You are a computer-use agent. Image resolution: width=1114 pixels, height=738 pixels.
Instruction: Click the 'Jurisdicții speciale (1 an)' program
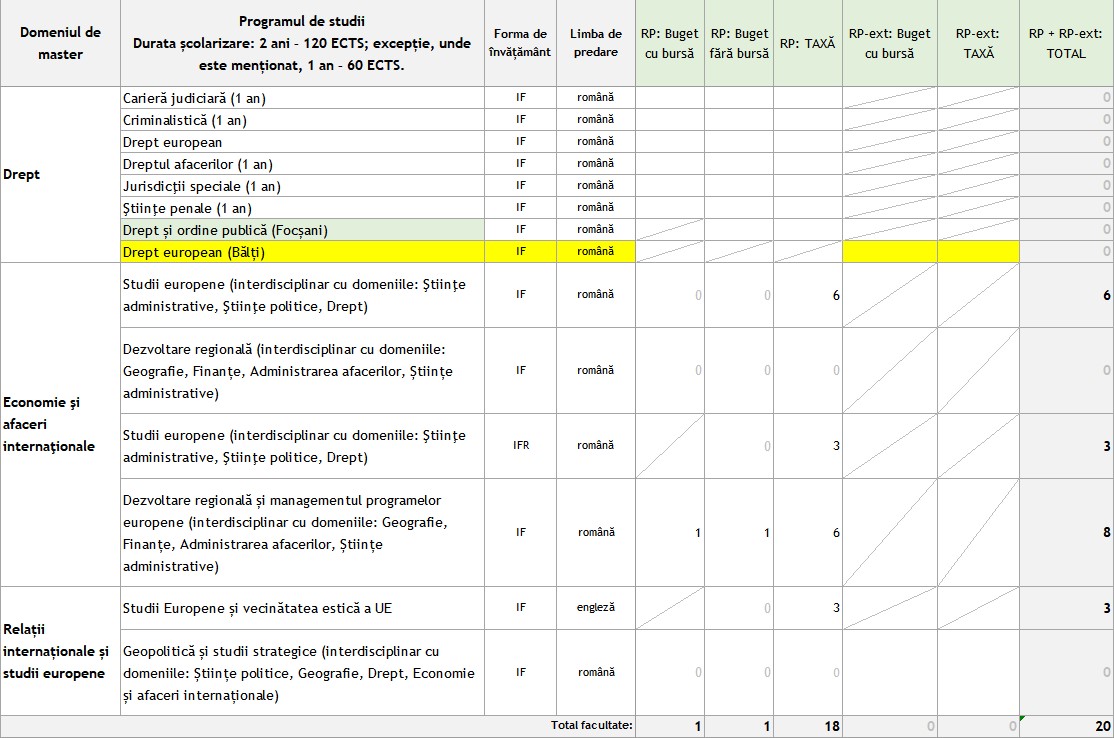[303, 186]
